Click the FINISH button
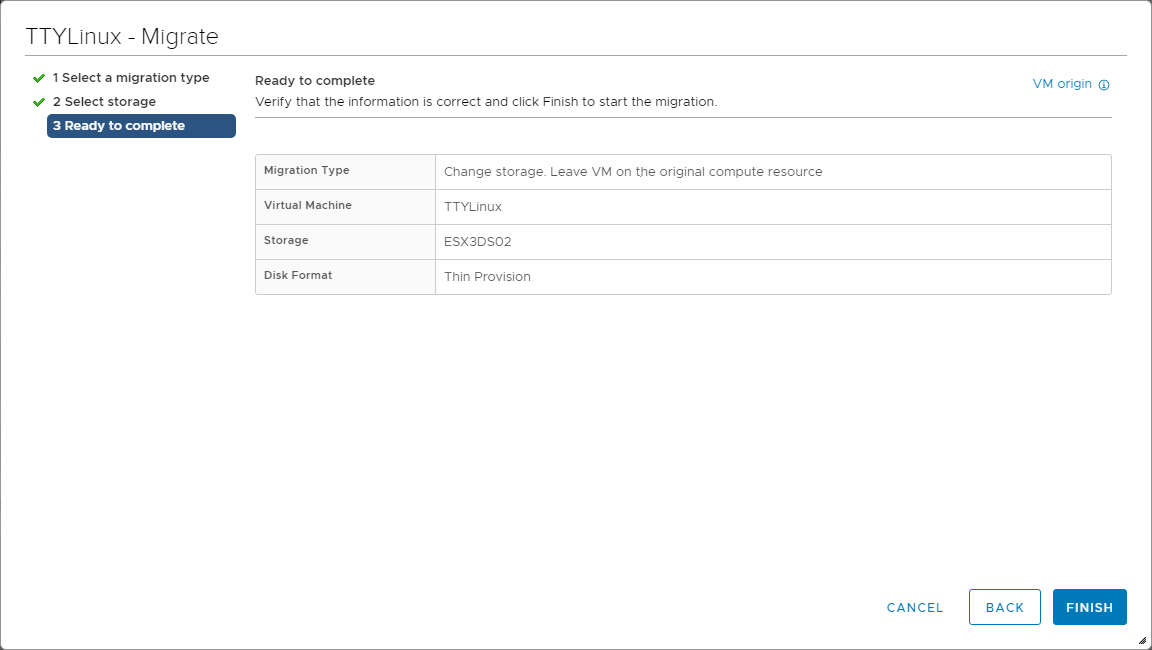 coord(1090,607)
